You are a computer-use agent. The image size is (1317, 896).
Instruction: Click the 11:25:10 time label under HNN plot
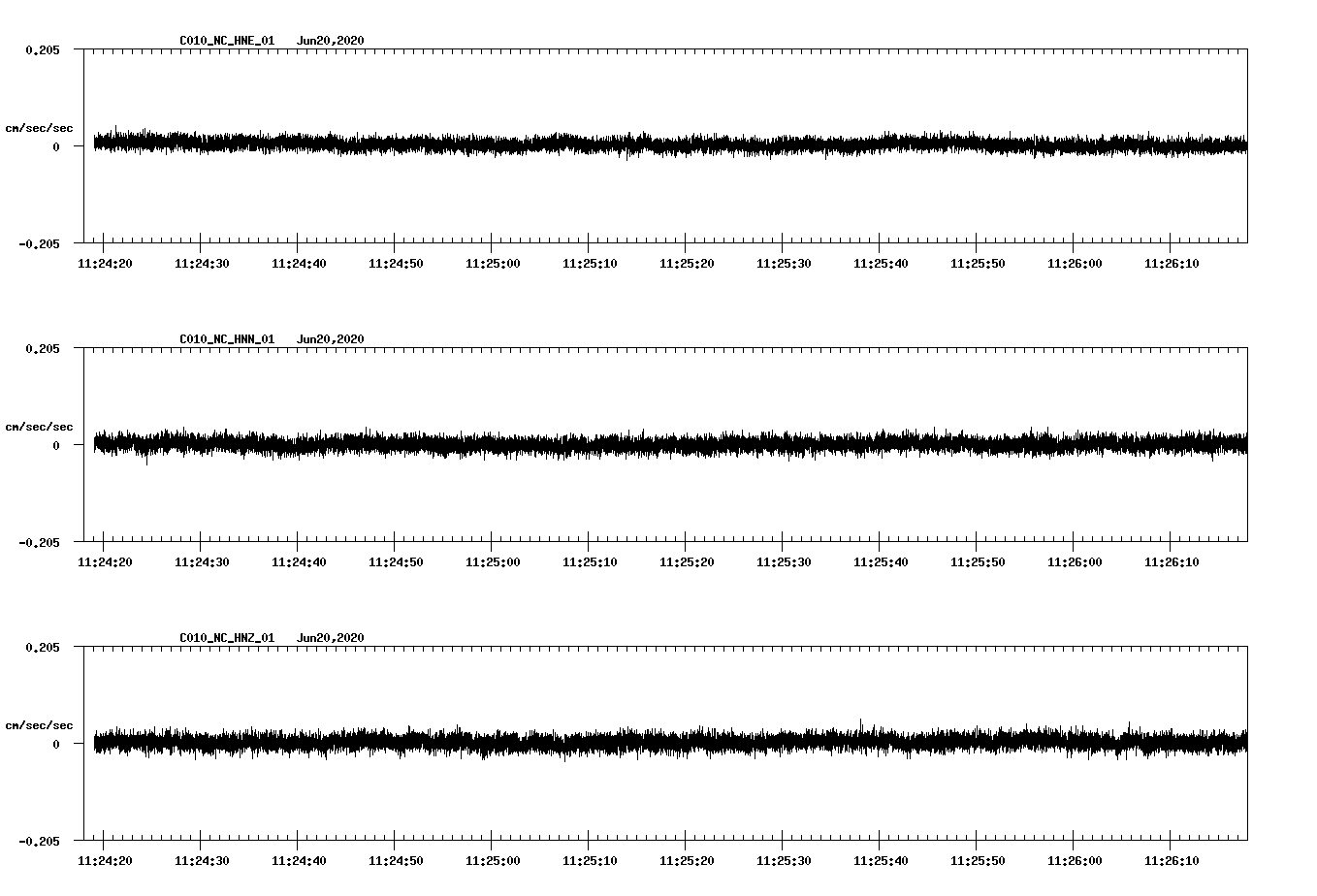590,562
